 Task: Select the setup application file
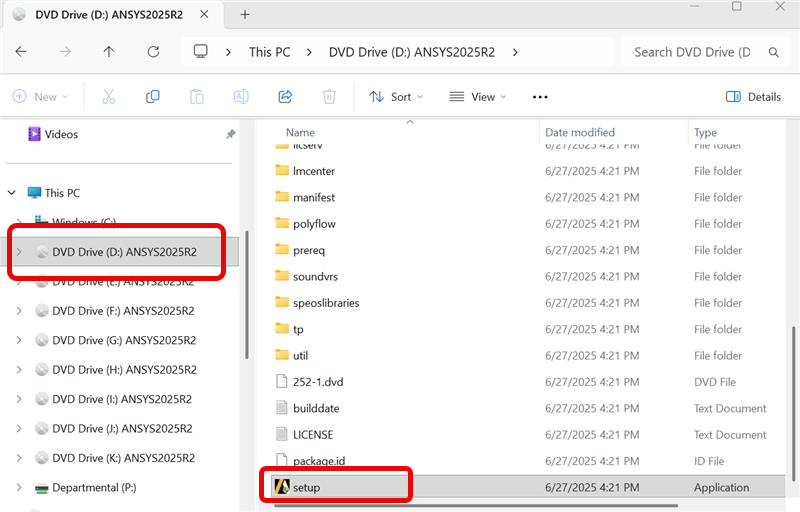tap(306, 488)
